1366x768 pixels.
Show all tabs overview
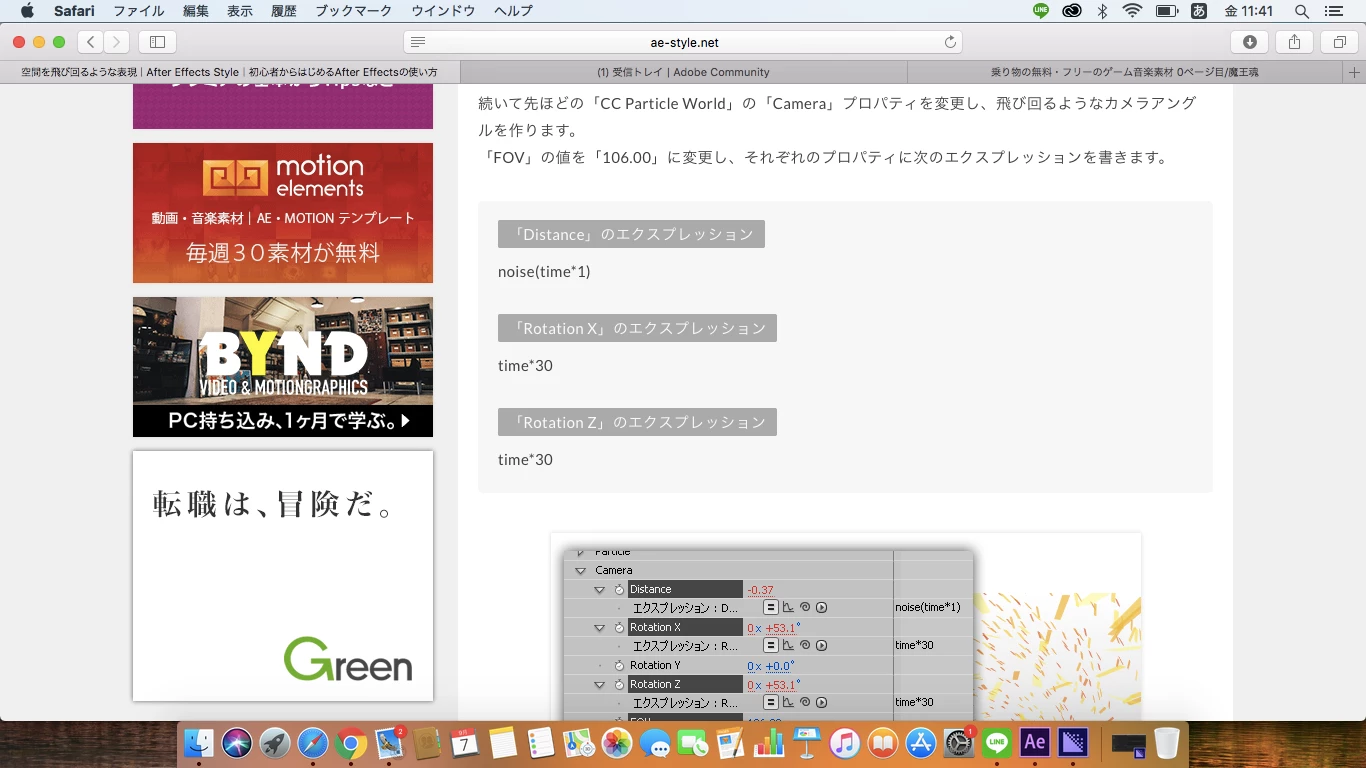(1339, 42)
